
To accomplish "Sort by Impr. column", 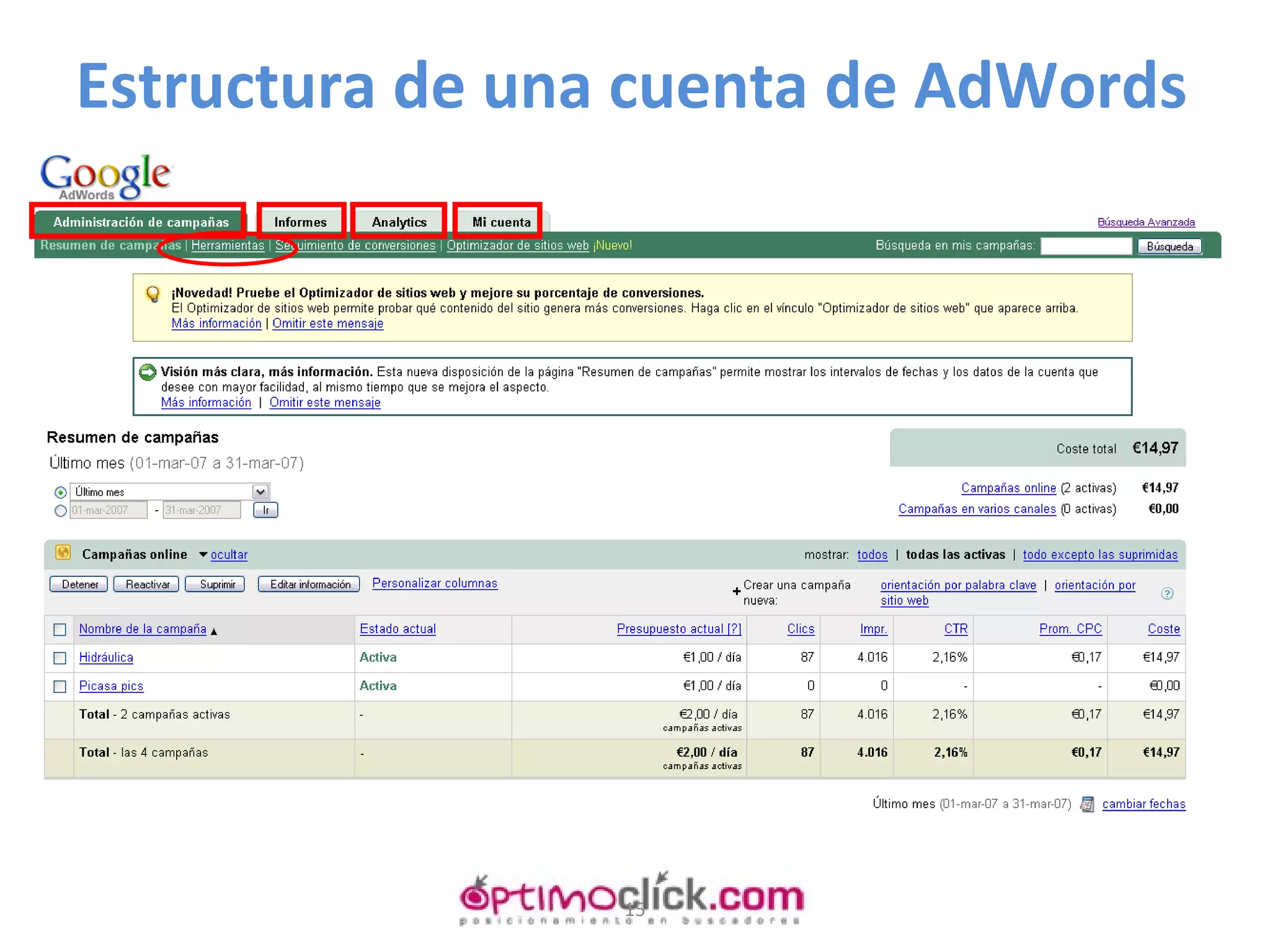I will coord(873,629).
